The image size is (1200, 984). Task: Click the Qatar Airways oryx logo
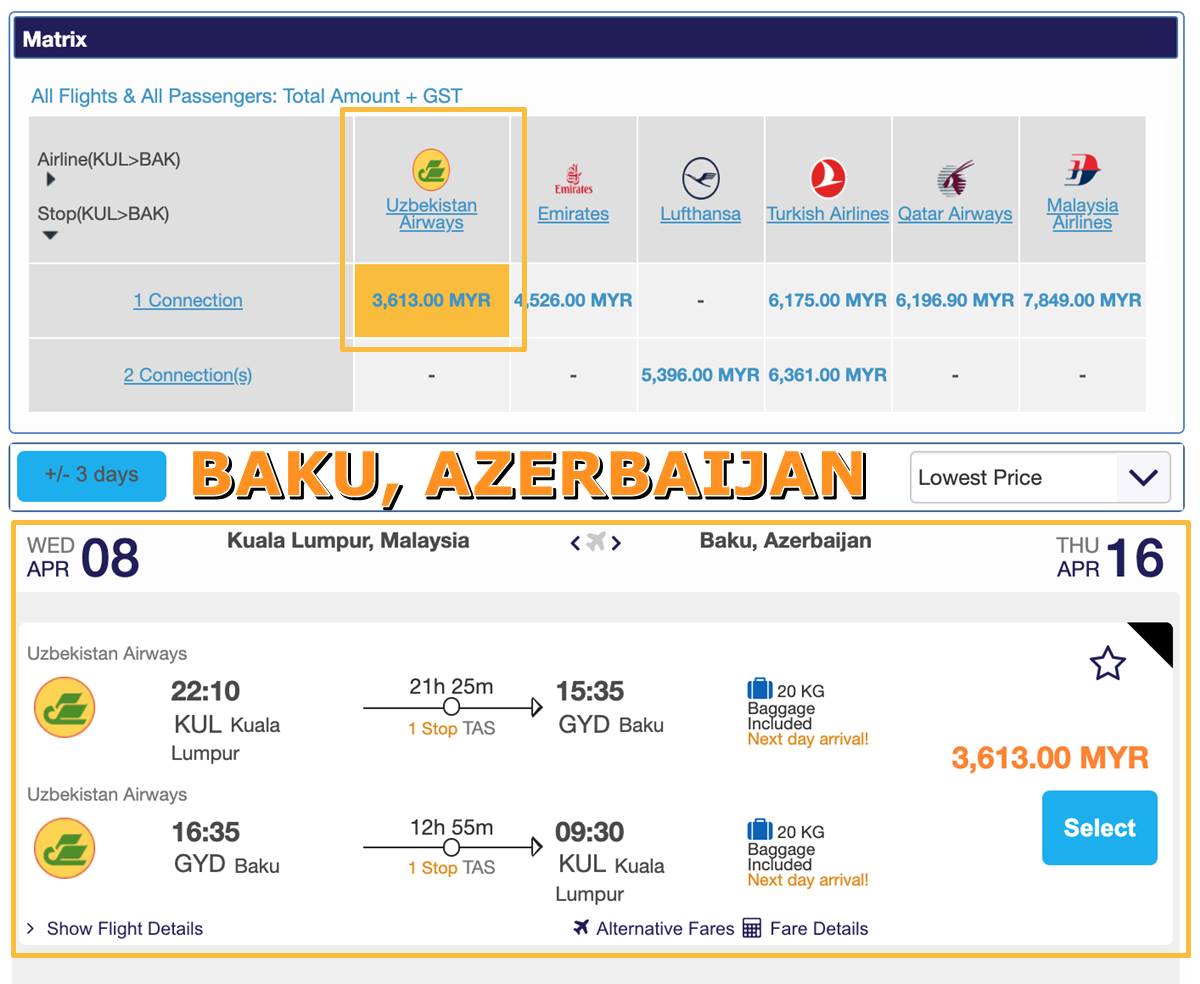[x=955, y=179]
